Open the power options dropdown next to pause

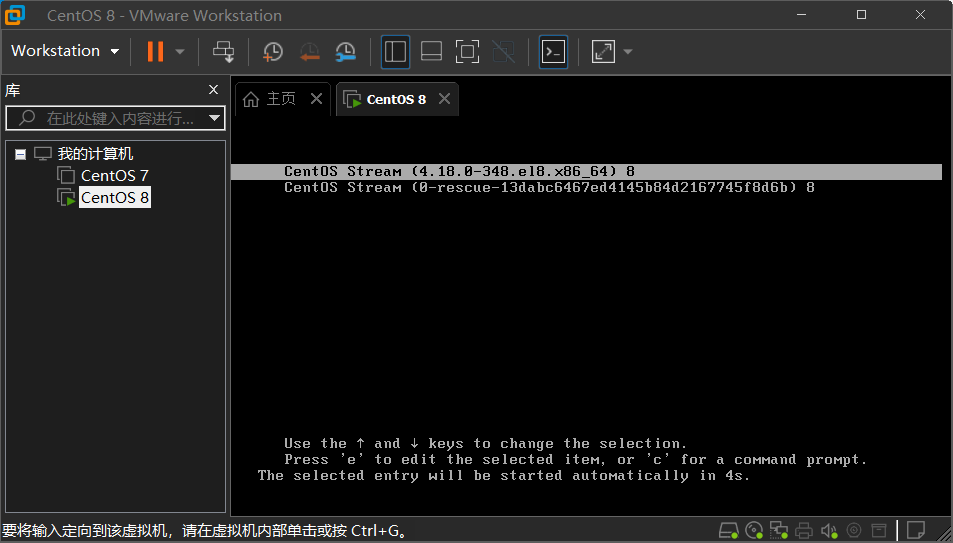[x=180, y=52]
